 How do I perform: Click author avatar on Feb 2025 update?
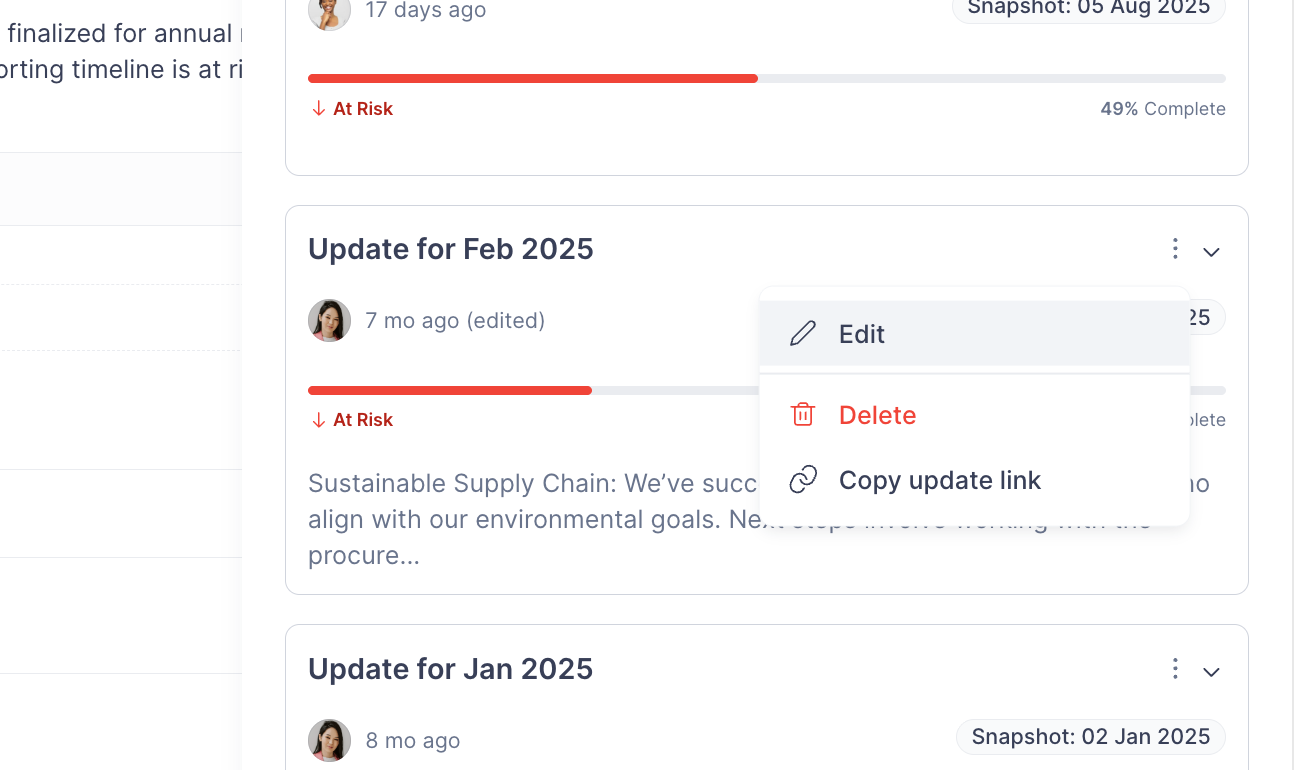[x=329, y=321]
